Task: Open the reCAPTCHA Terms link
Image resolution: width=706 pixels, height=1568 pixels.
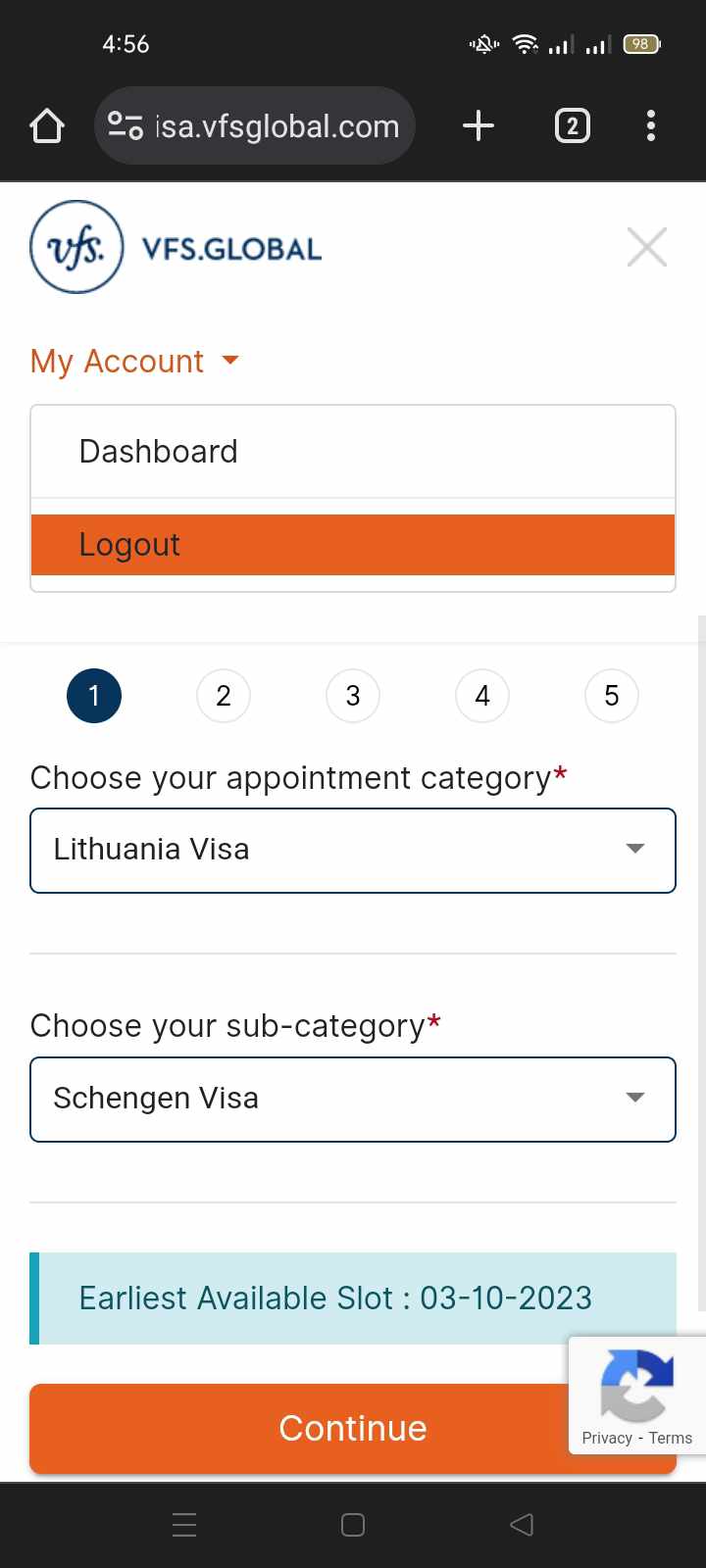Action: click(x=671, y=1438)
